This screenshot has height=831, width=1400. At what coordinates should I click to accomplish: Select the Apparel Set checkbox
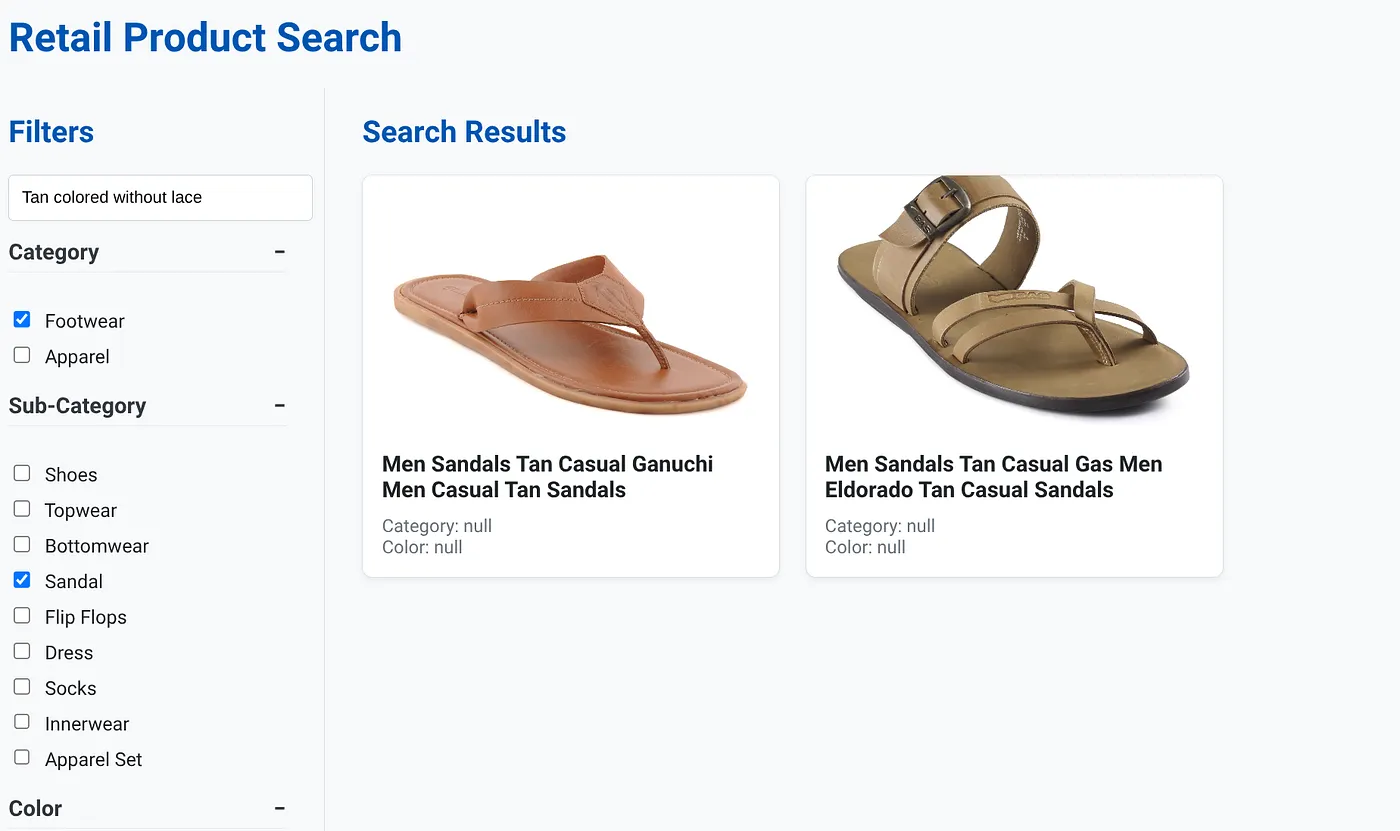[x=22, y=758]
